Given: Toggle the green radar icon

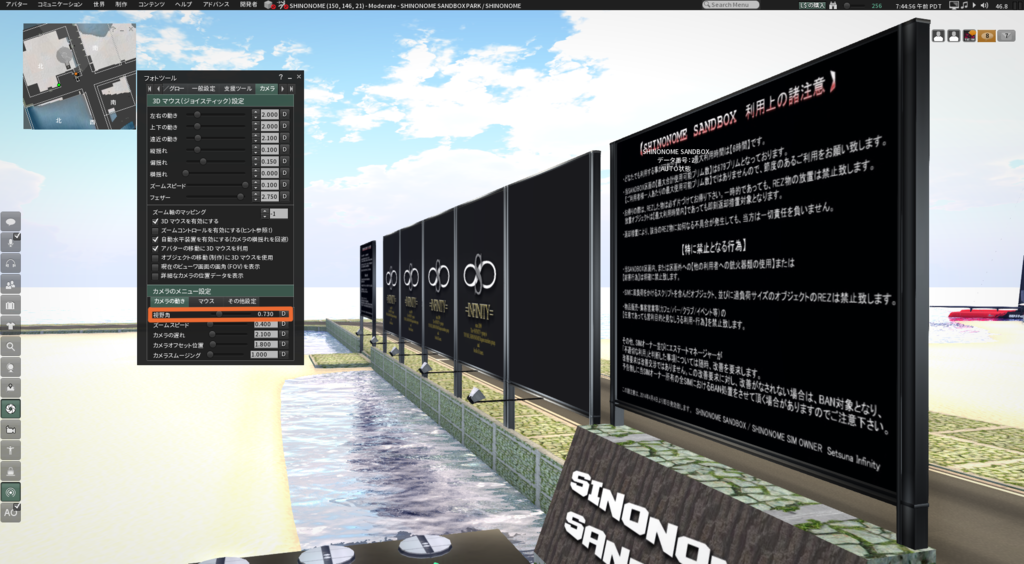Looking at the screenshot, I should 10,492.
